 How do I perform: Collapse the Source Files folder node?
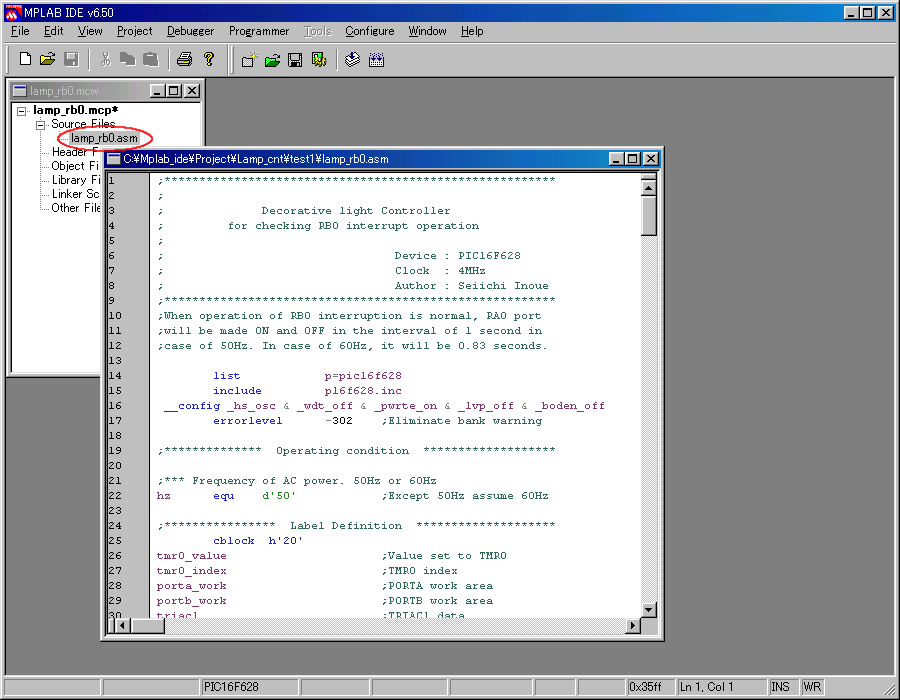click(x=40, y=125)
